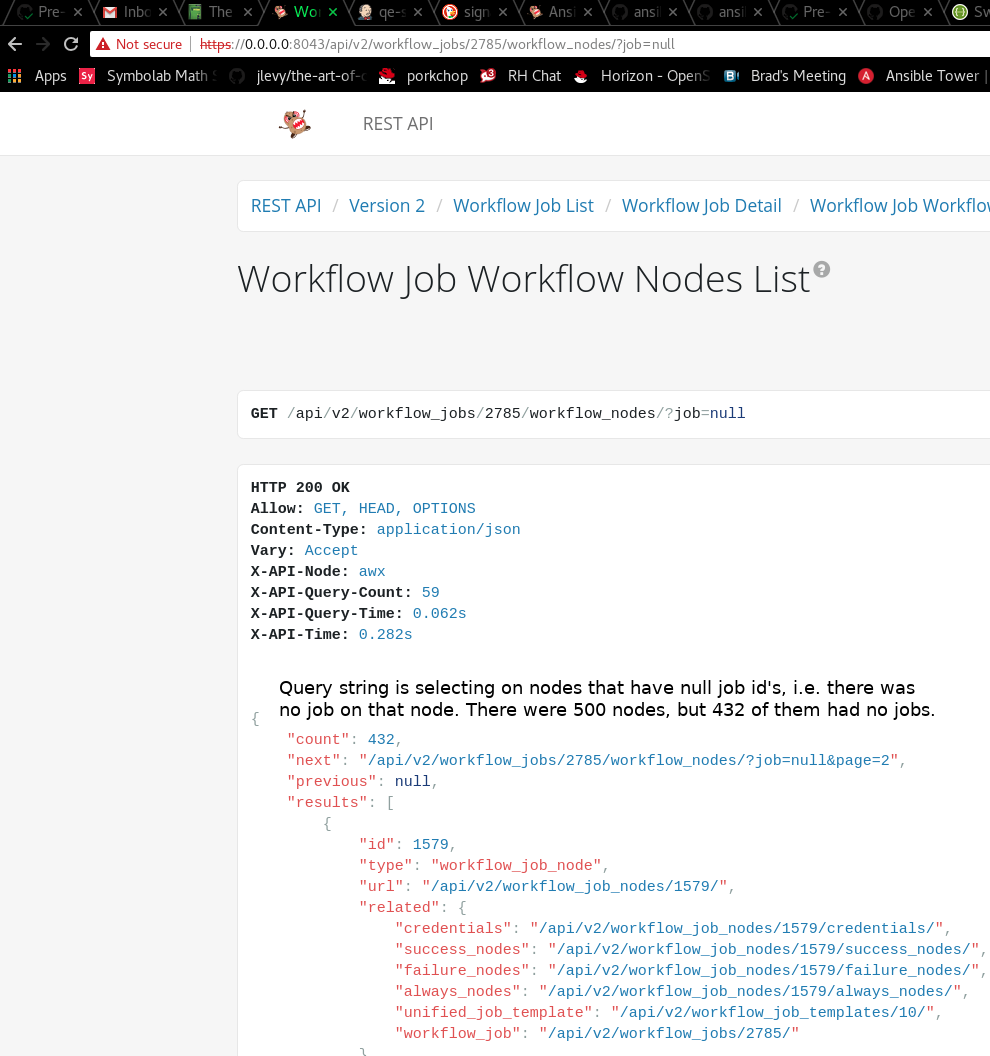Click the id value 1579

click(x=430, y=845)
